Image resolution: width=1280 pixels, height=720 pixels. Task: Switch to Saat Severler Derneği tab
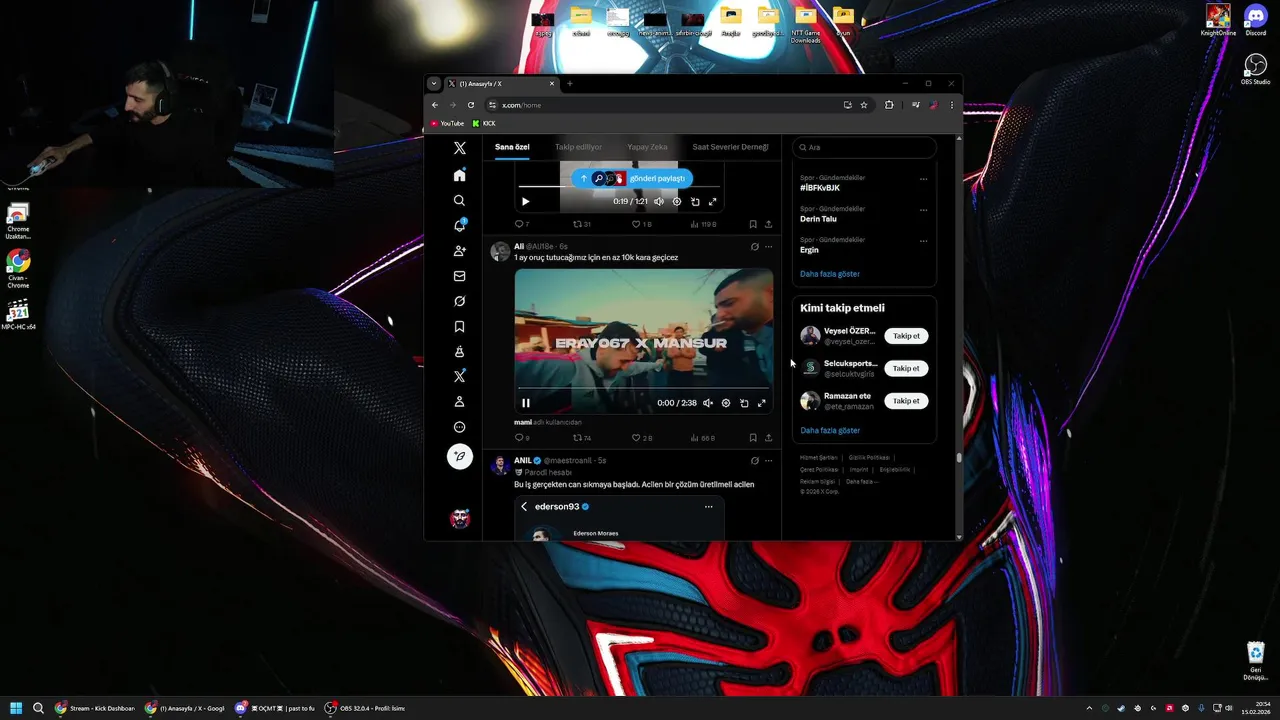click(730, 147)
